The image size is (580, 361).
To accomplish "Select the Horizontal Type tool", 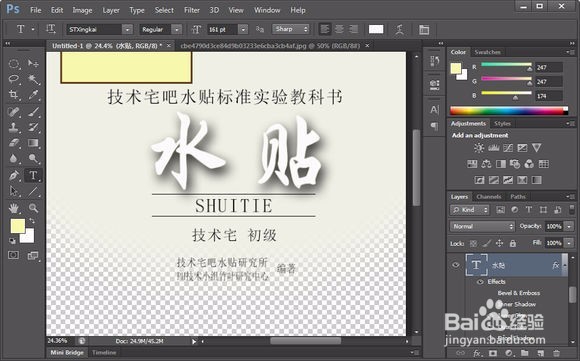I will tap(33, 175).
